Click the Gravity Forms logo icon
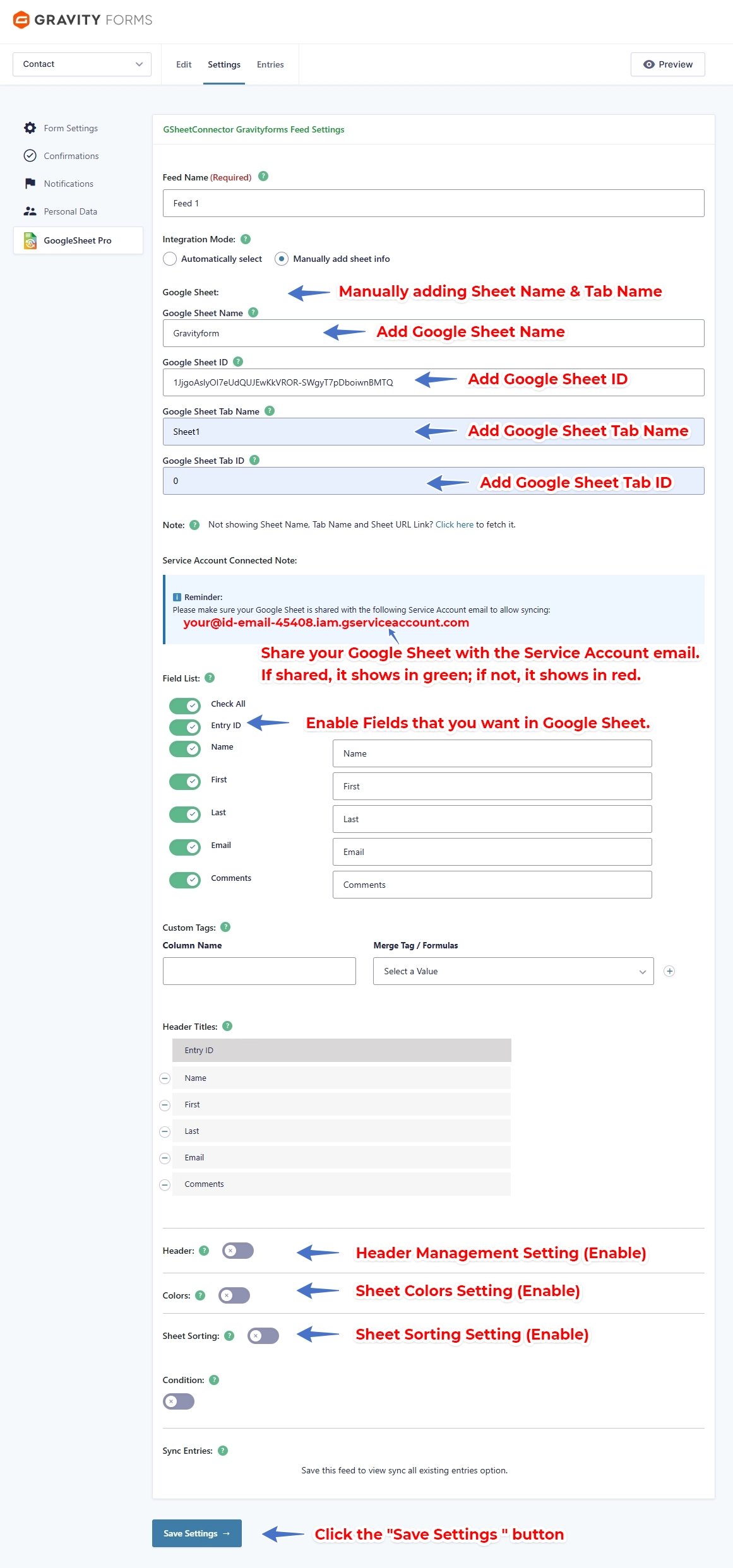733x1568 pixels. [x=21, y=20]
